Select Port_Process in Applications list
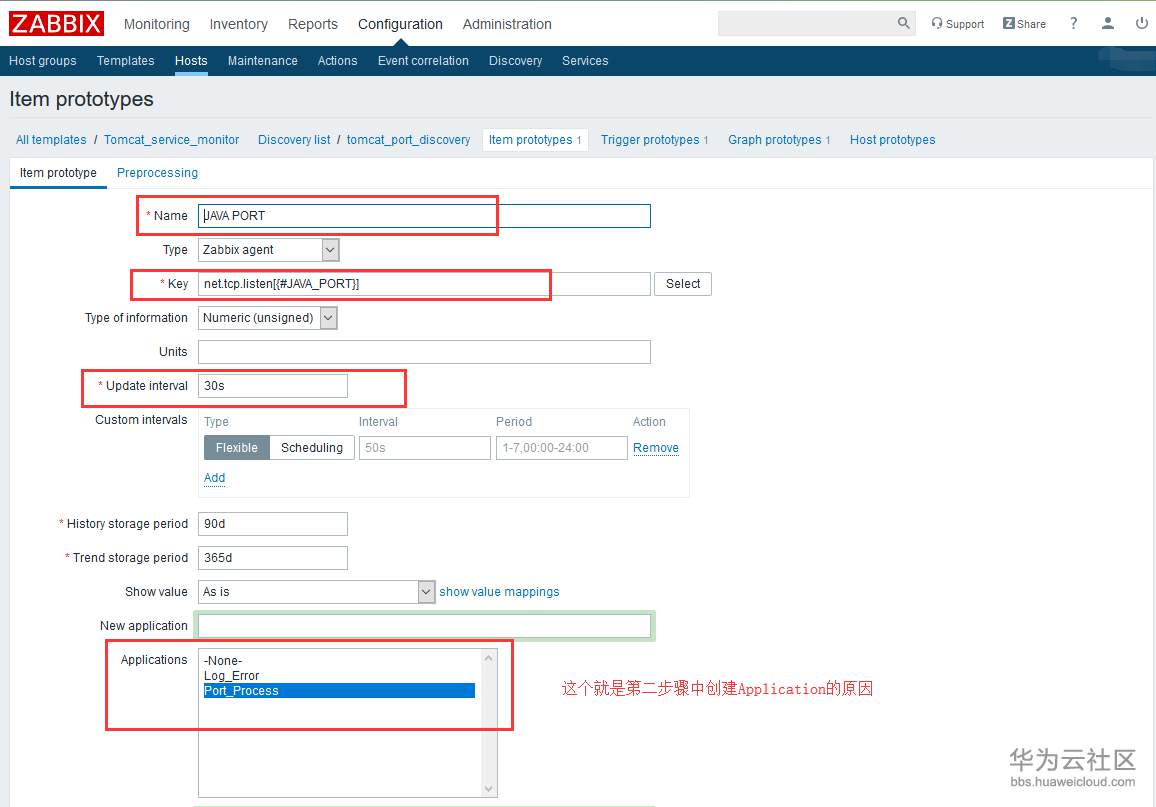The image size is (1156, 807). (339, 691)
